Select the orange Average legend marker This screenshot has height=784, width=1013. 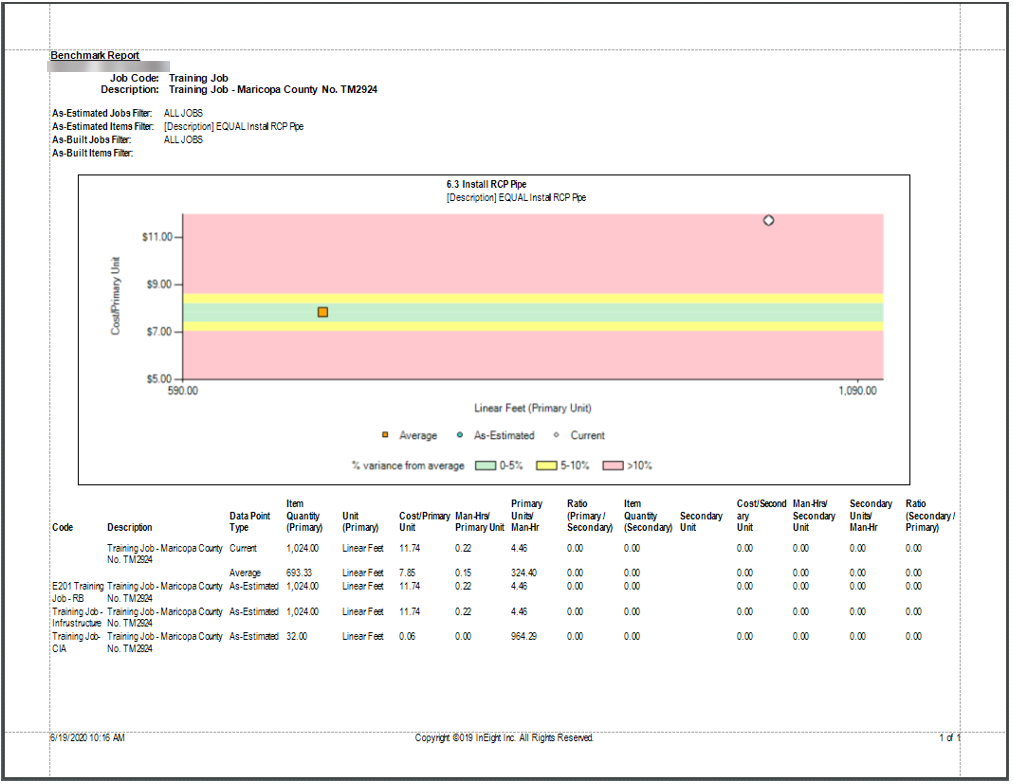[384, 435]
